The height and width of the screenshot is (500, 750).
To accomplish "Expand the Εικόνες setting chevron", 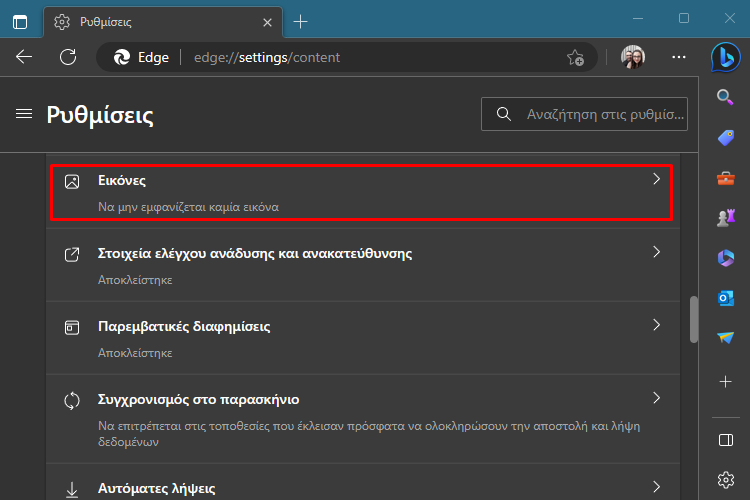I will click(x=656, y=179).
